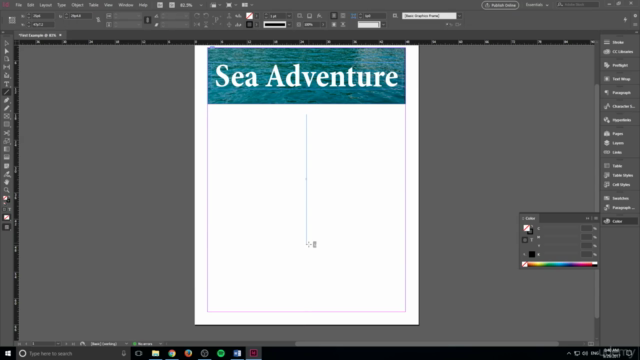This screenshot has height=360, width=640.
Task: Click rotate 90° clockwise icon
Action: (x=197, y=16)
